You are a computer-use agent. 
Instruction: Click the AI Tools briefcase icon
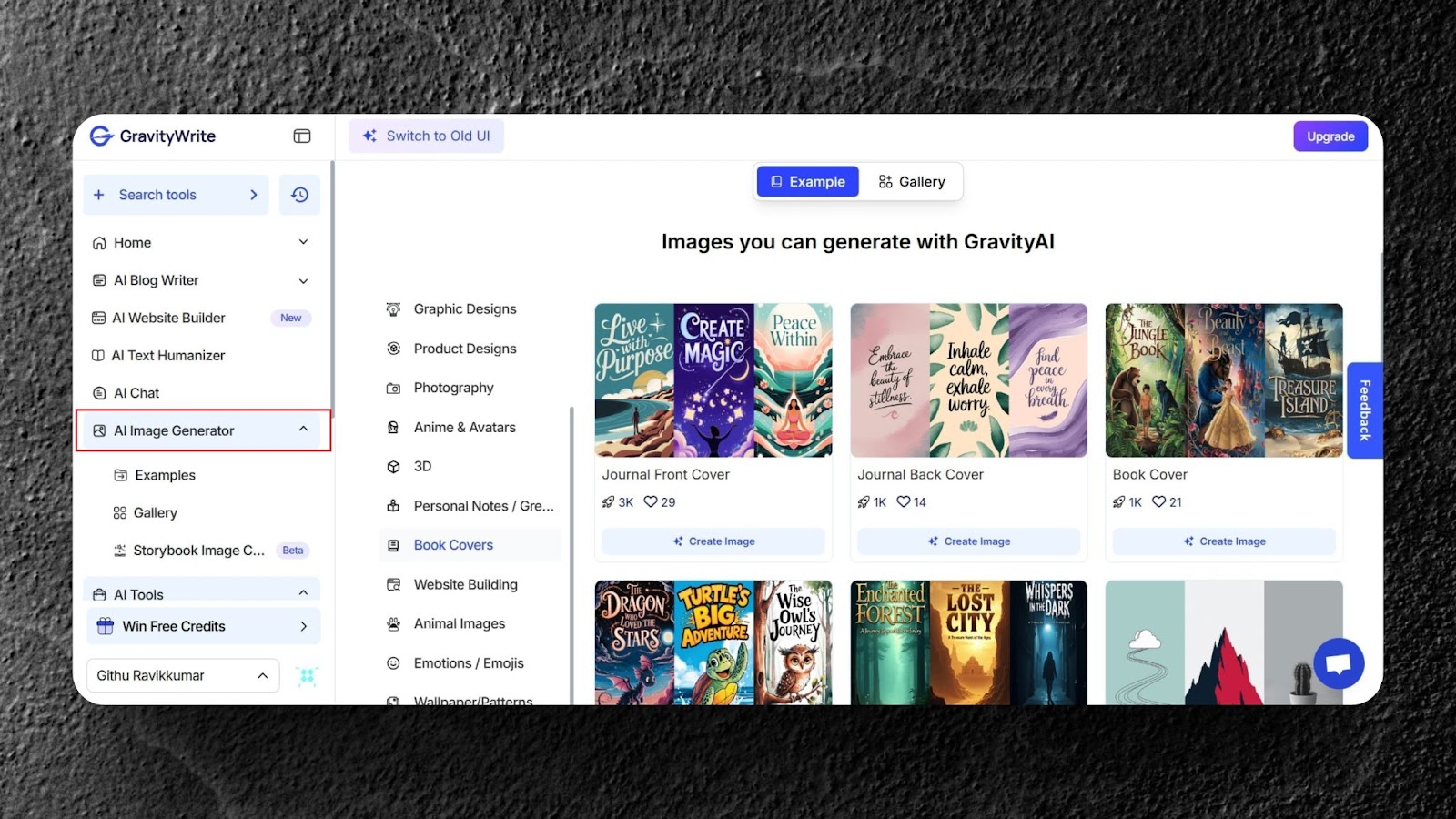pos(99,594)
